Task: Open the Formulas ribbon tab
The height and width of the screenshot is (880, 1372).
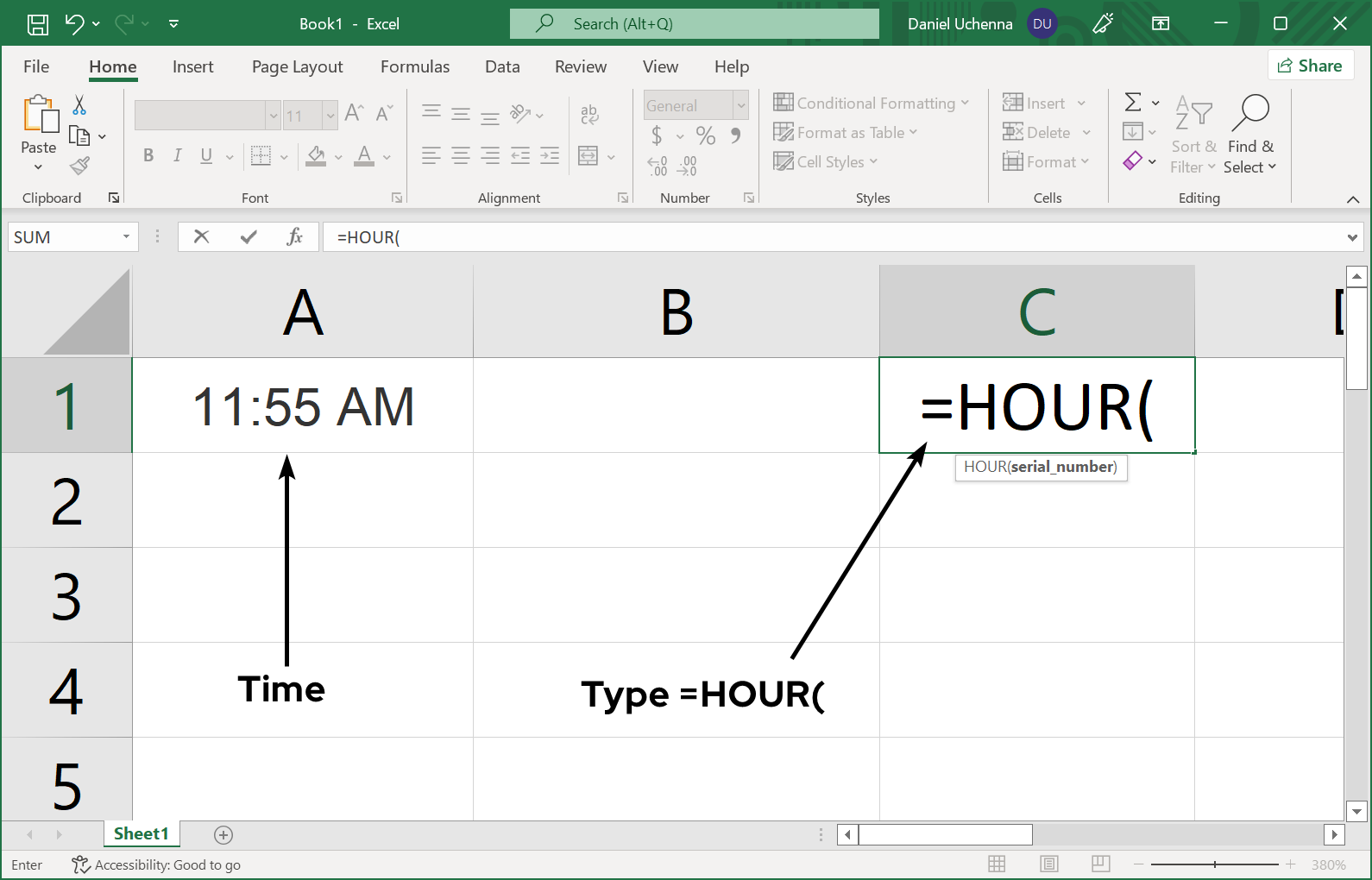Action: pos(414,66)
